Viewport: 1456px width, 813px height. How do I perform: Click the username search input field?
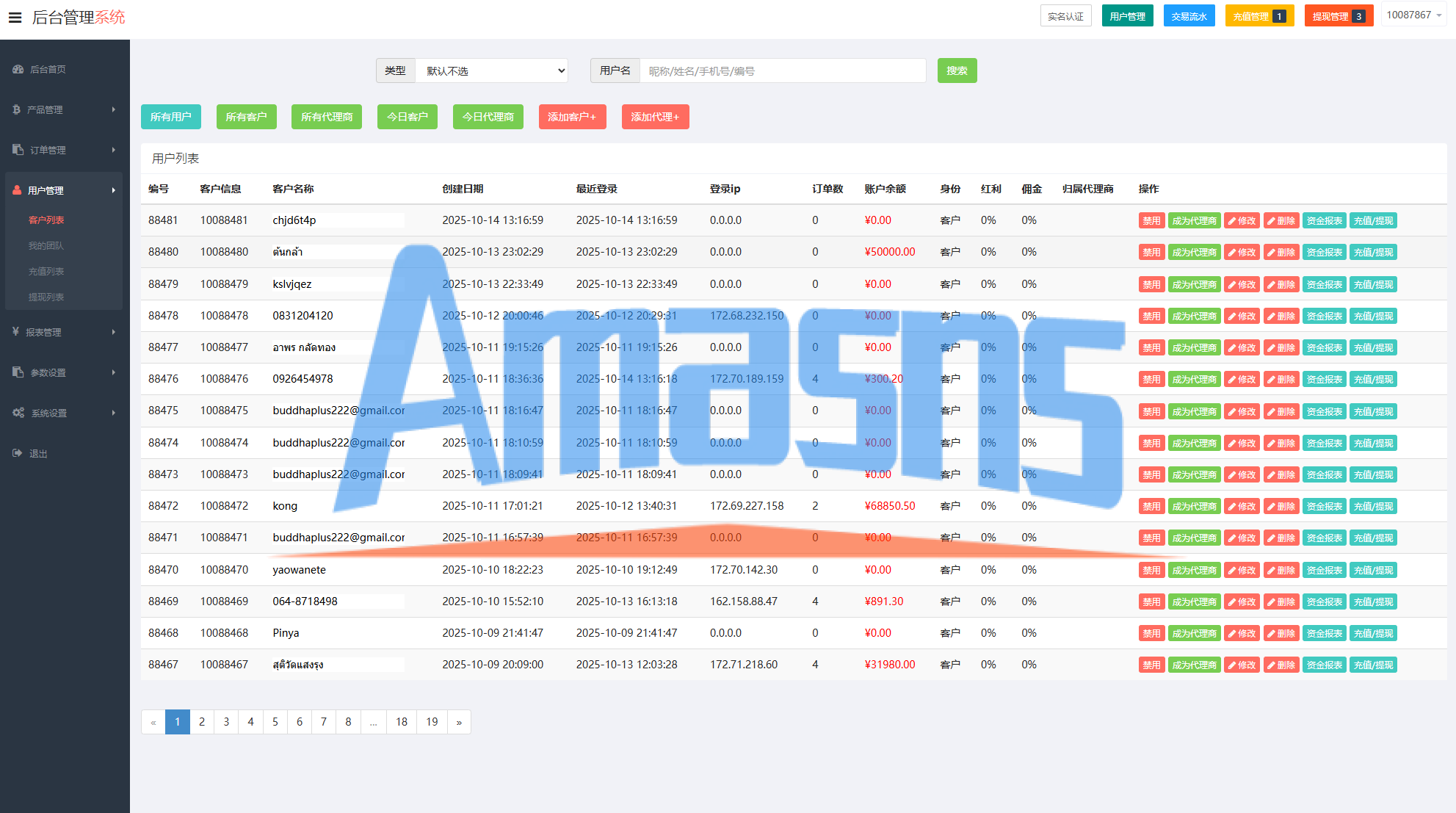pyautogui.click(x=782, y=71)
